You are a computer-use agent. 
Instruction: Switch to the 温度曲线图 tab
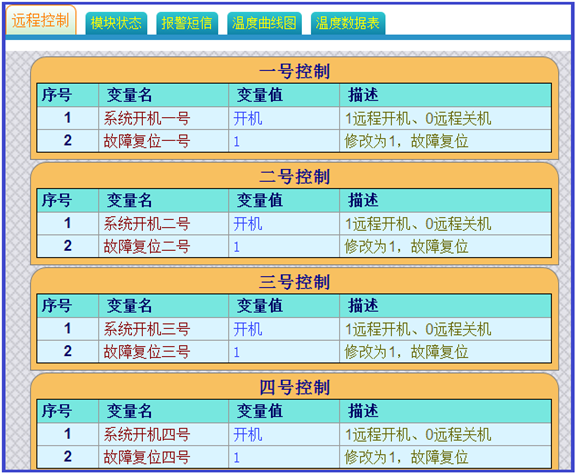(264, 23)
